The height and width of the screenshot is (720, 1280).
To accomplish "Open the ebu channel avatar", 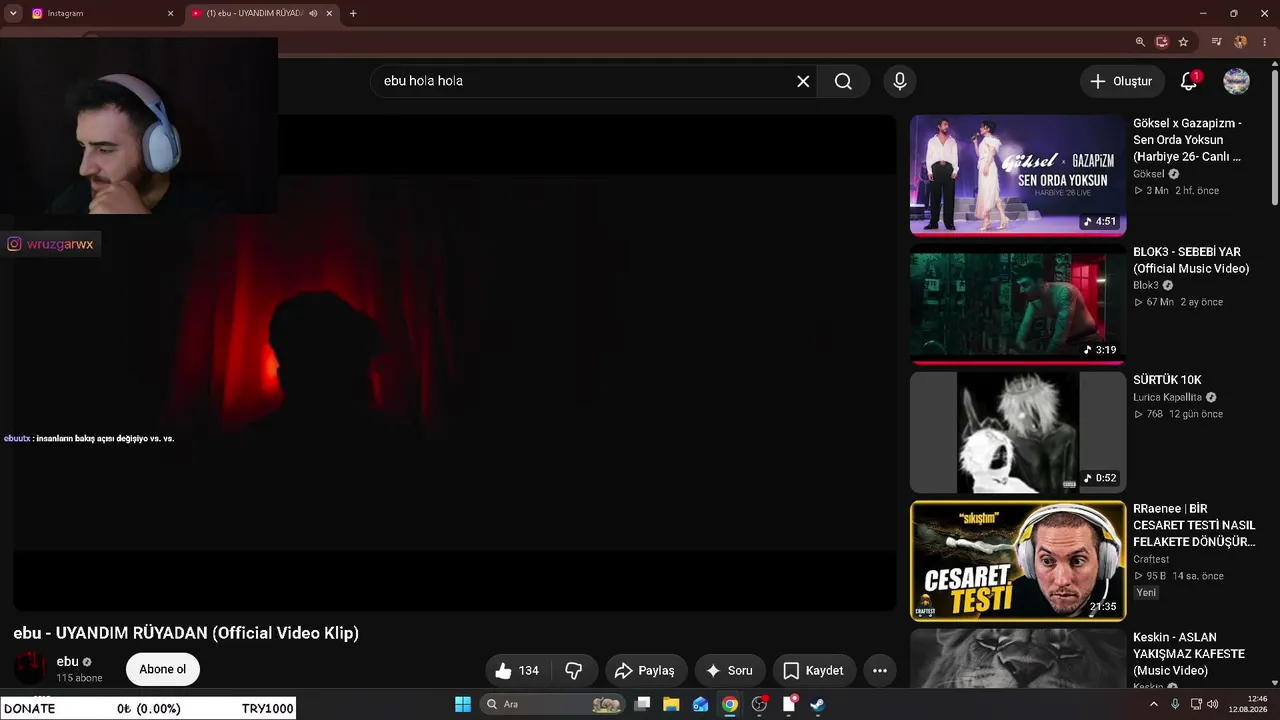I will [30, 668].
